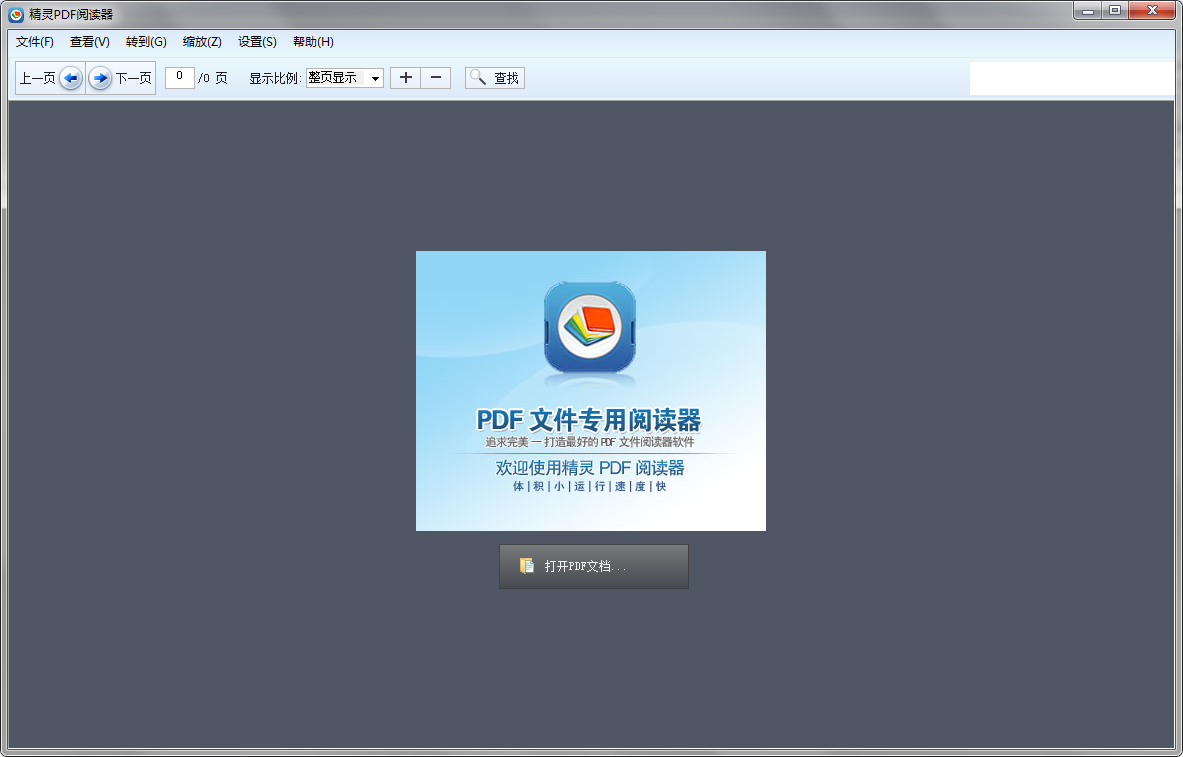
Task: Click the page number input field
Action: 179,77
